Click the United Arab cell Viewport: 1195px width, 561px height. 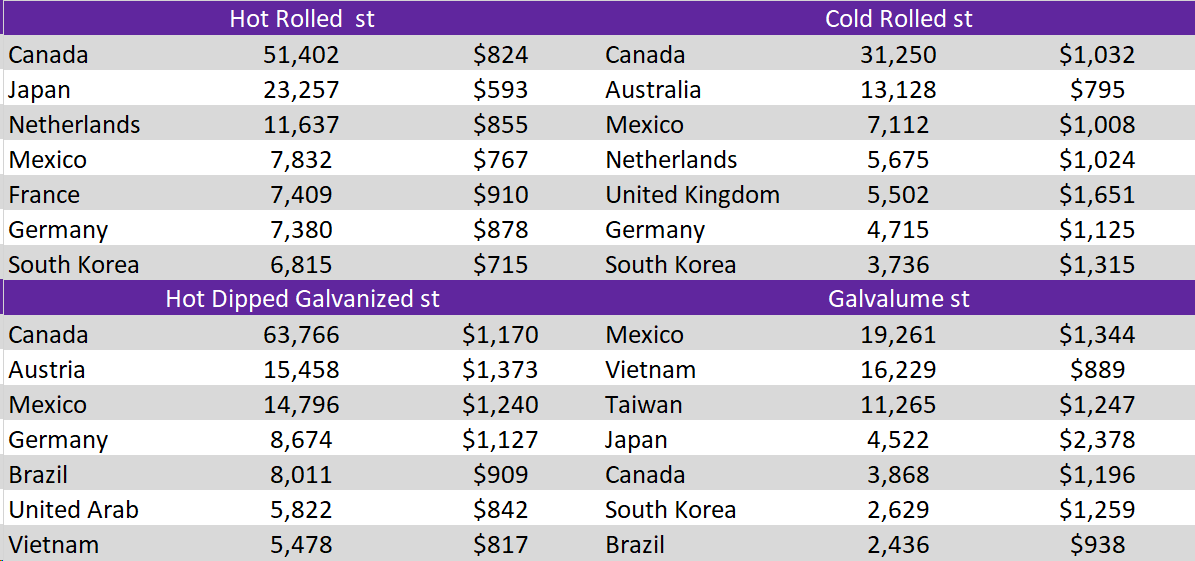click(73, 509)
